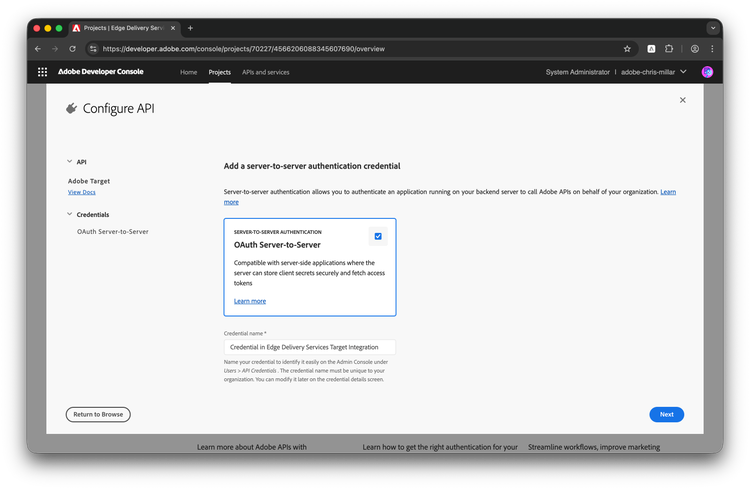Open the View Docs link
This screenshot has height=489, width=750.
pyautogui.click(x=82, y=192)
